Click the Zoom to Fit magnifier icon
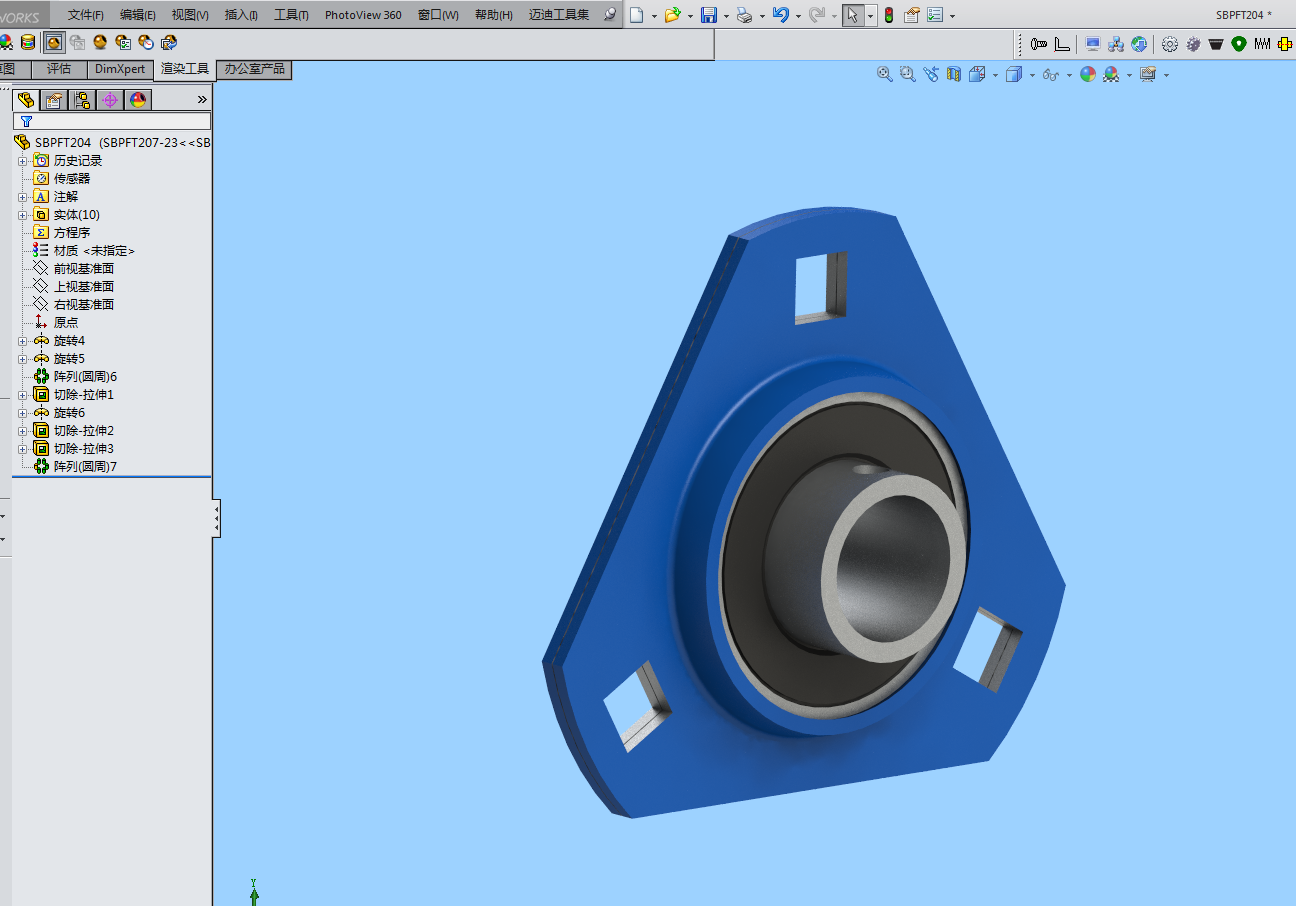The height and width of the screenshot is (906, 1296). pyautogui.click(x=885, y=74)
